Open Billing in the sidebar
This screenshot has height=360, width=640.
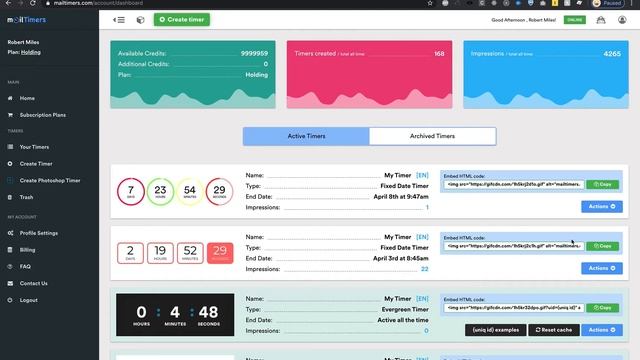tap(27, 250)
